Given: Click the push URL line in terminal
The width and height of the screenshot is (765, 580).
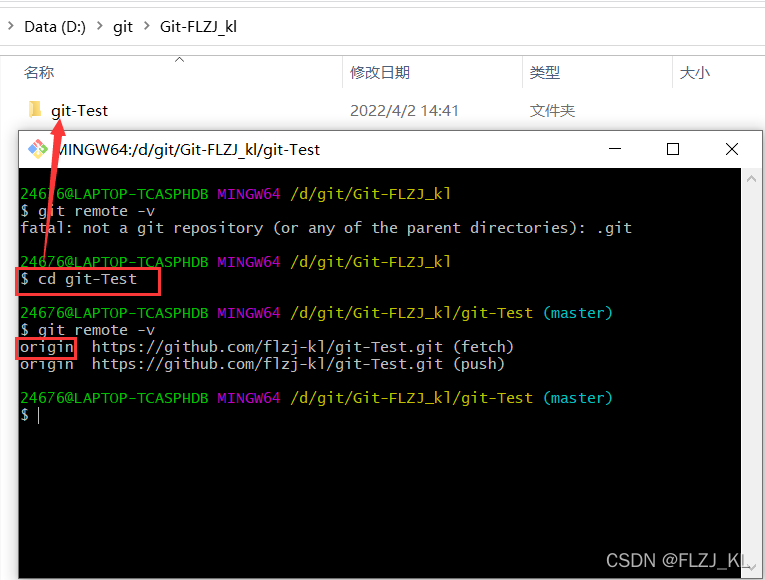Looking at the screenshot, I should [262, 364].
